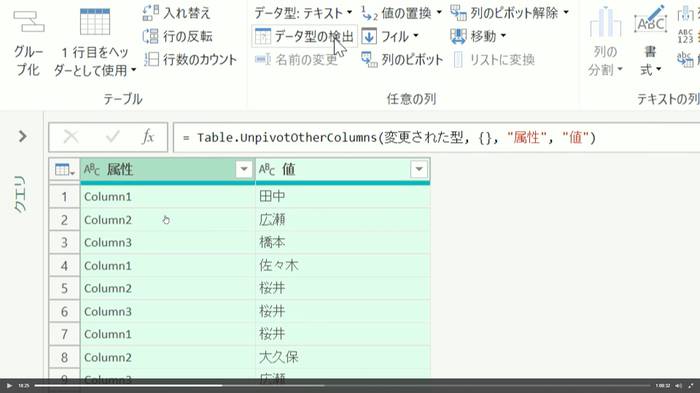This screenshot has height=393, width=700.
Task: Click cell 広瀬 in row 2
Action: point(343,220)
